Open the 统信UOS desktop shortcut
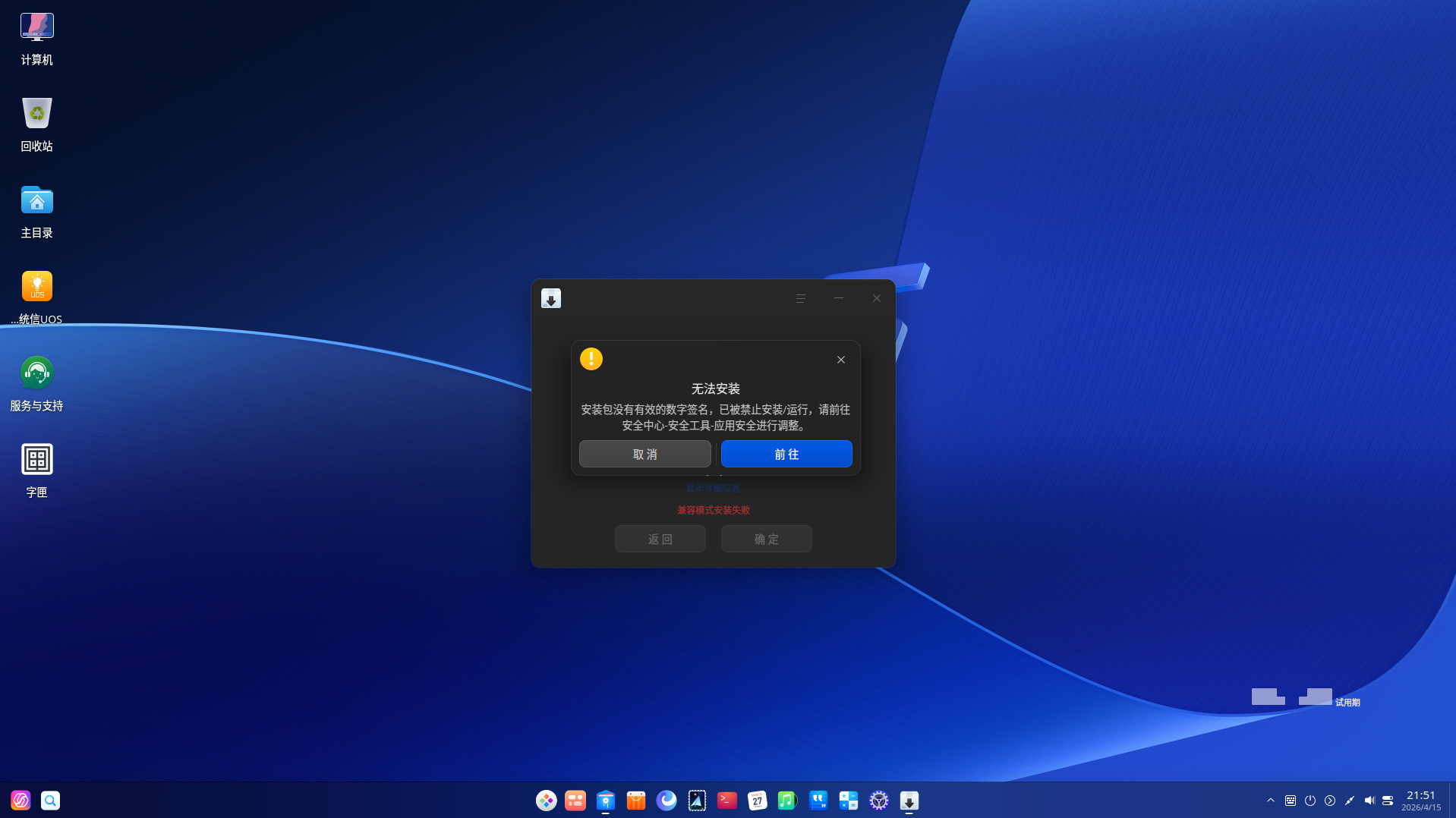Viewport: 1456px width, 818px height. pyautogui.click(x=37, y=298)
